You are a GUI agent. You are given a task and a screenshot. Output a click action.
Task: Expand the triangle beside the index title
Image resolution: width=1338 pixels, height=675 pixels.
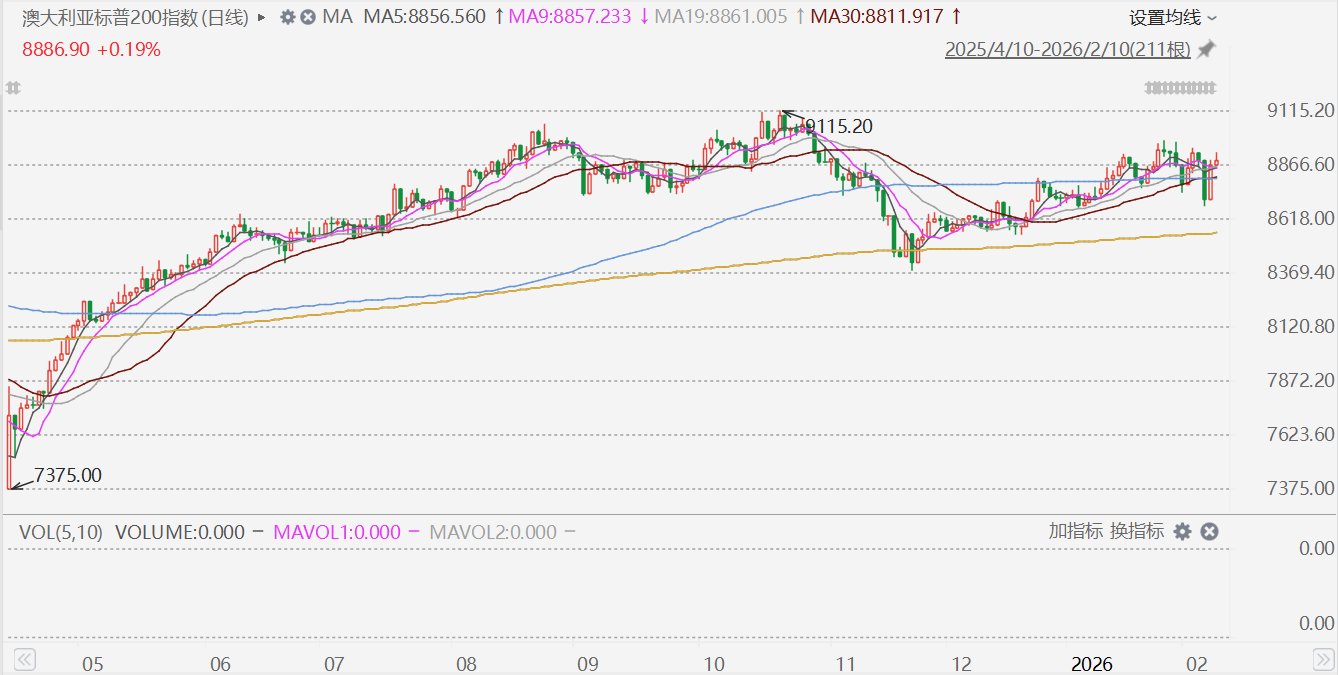pyautogui.click(x=262, y=17)
